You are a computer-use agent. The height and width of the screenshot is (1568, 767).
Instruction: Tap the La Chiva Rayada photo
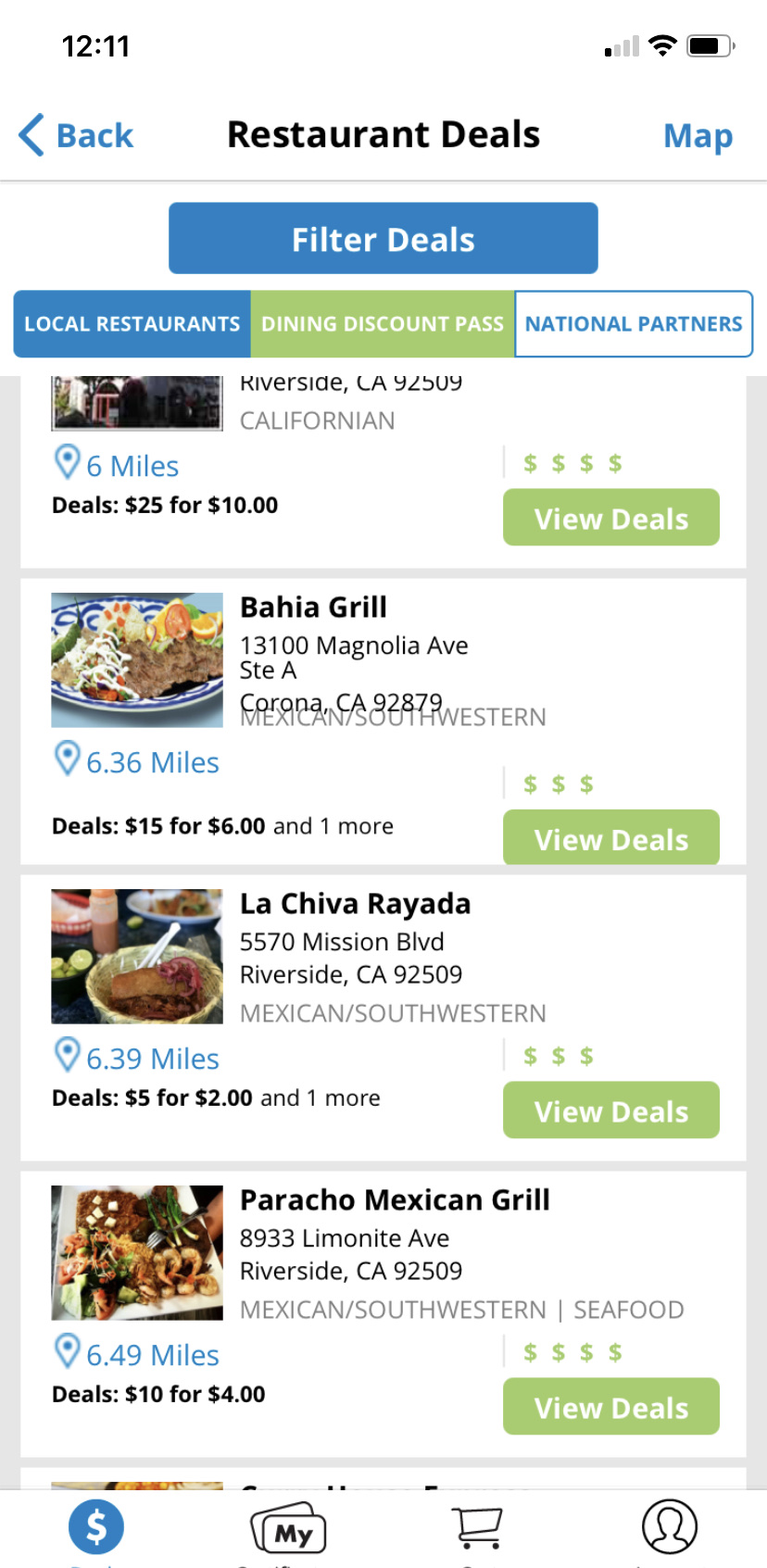coord(137,956)
